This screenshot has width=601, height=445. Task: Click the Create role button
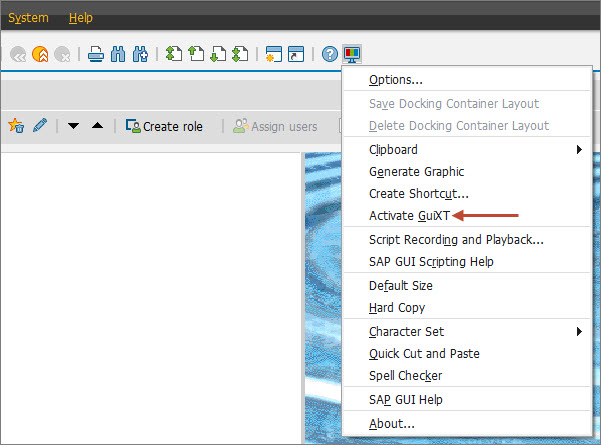164,126
